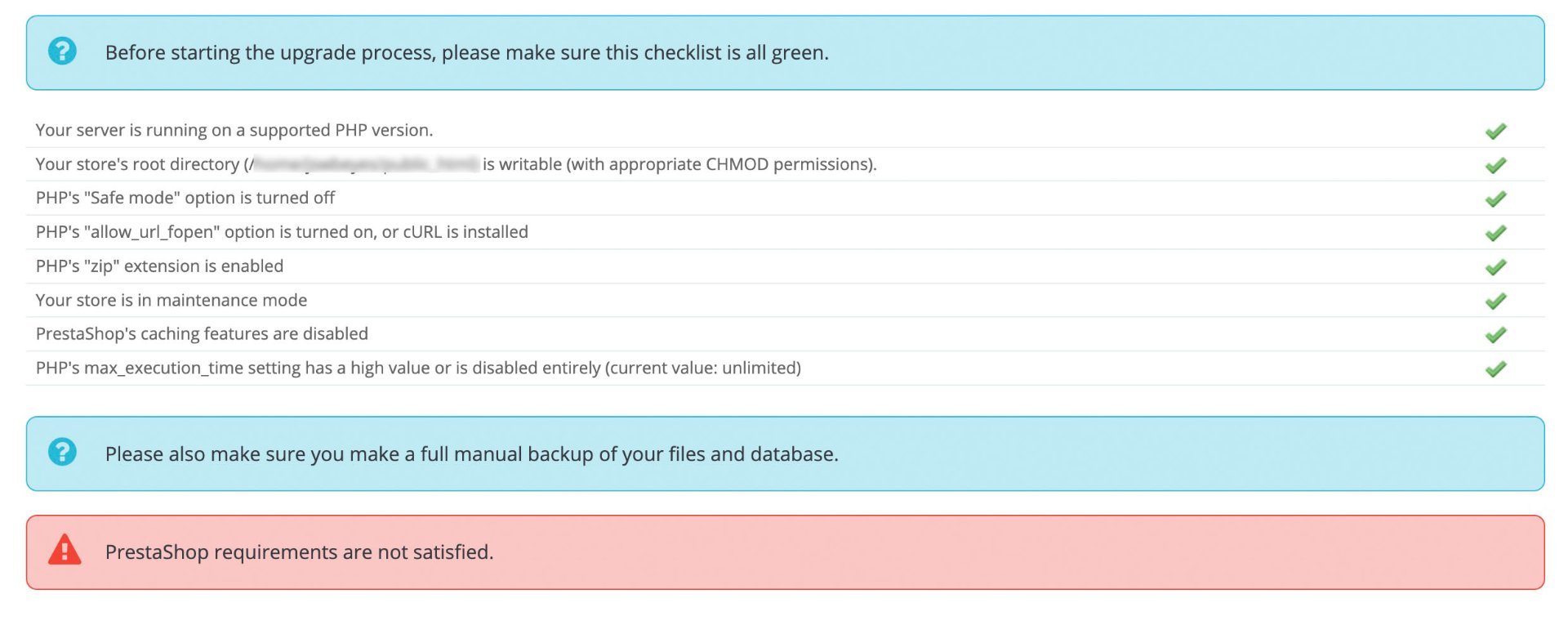Click green checkmark for maintenance mode row
Viewport: 1568px width, 621px height.
click(x=1495, y=301)
